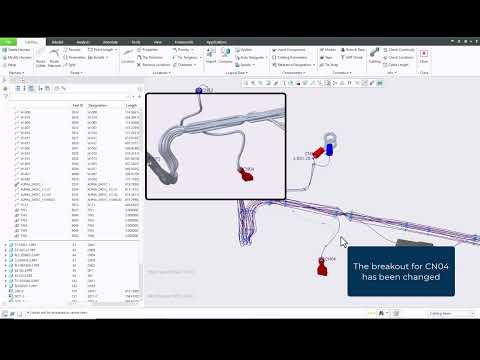Open the Reference Designators dropdown

click(x=294, y=65)
